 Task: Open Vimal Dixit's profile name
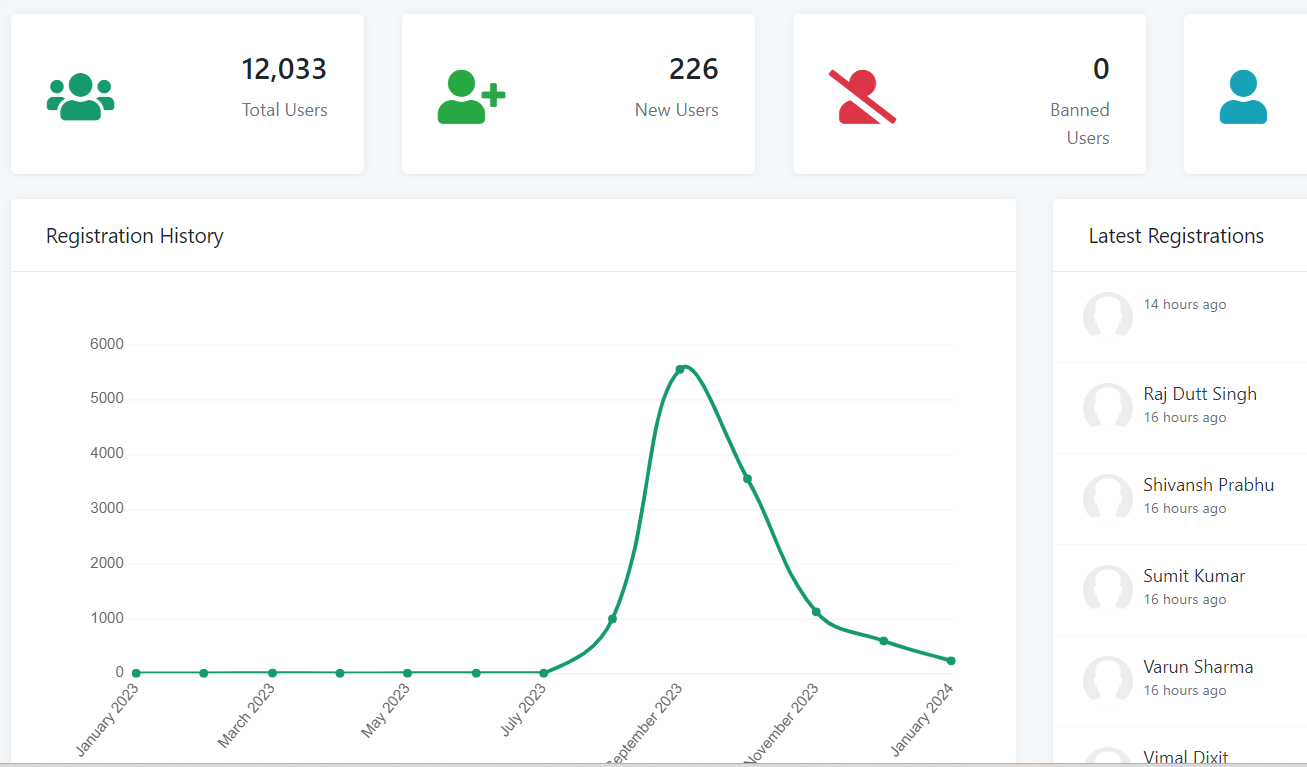tap(1186, 757)
